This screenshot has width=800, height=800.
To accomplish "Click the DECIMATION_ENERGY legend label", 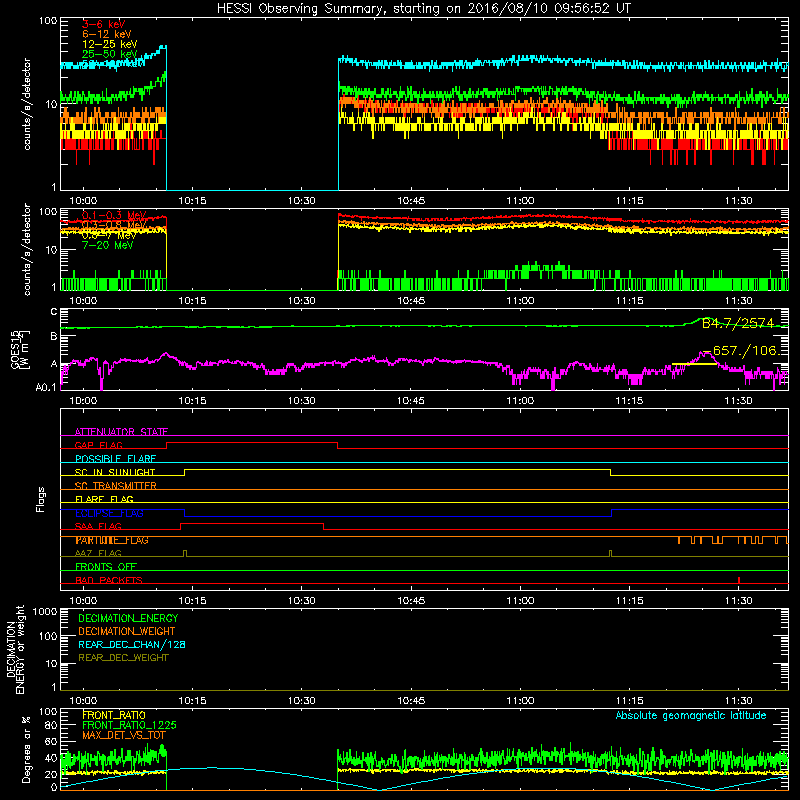I will click(128, 618).
